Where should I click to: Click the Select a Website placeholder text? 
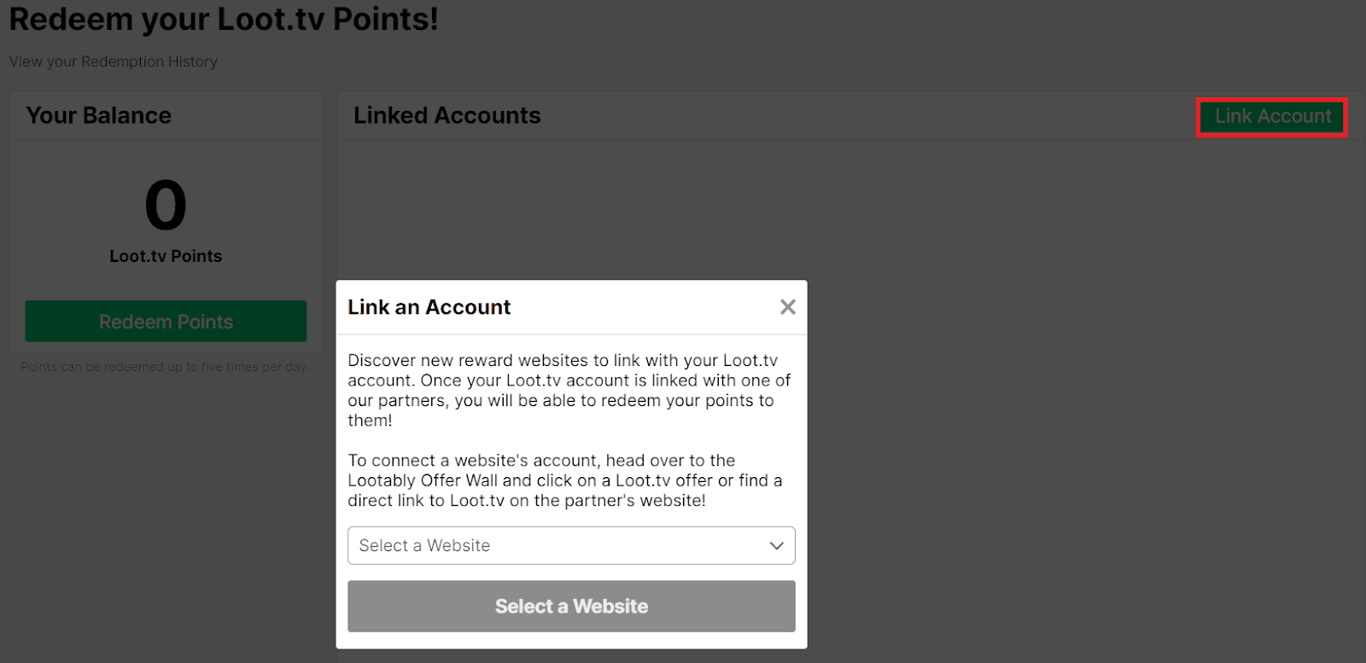(x=425, y=546)
